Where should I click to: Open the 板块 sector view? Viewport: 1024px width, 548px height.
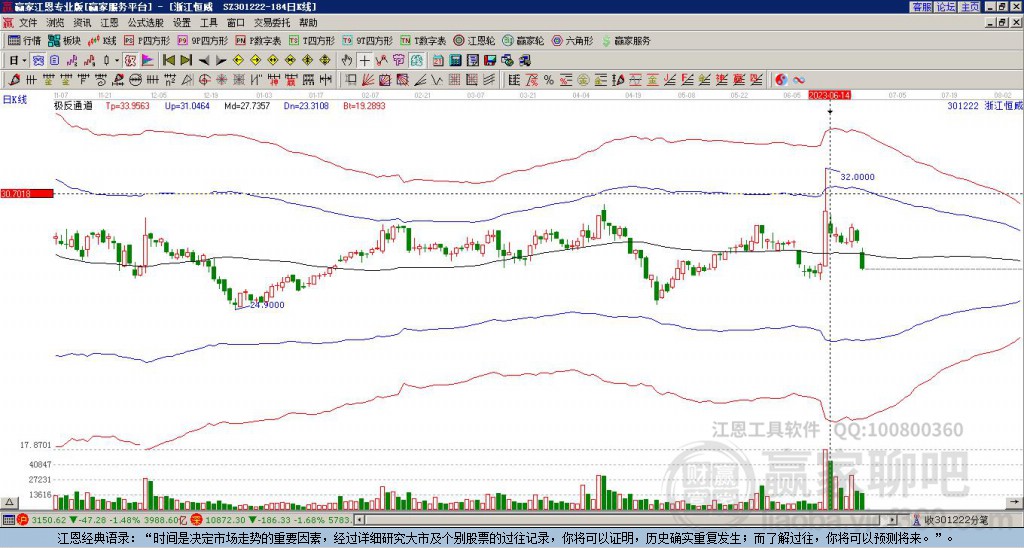tap(64, 40)
